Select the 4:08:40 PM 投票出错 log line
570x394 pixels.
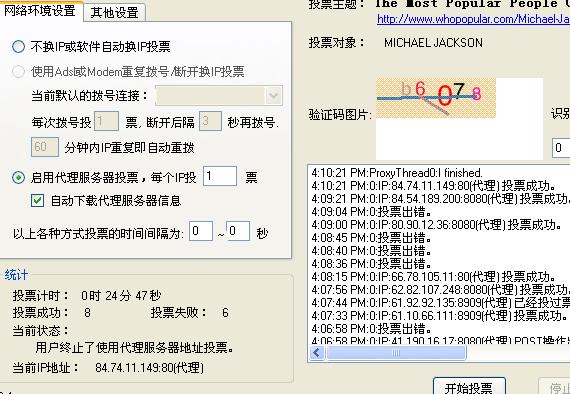[x=372, y=251]
